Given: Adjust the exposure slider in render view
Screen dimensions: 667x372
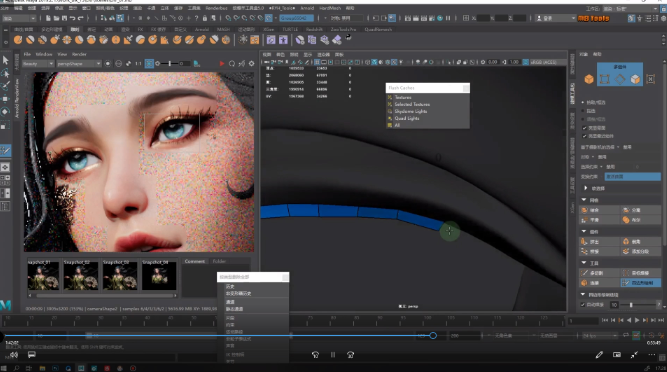Looking at the screenshot, I should (170, 64).
